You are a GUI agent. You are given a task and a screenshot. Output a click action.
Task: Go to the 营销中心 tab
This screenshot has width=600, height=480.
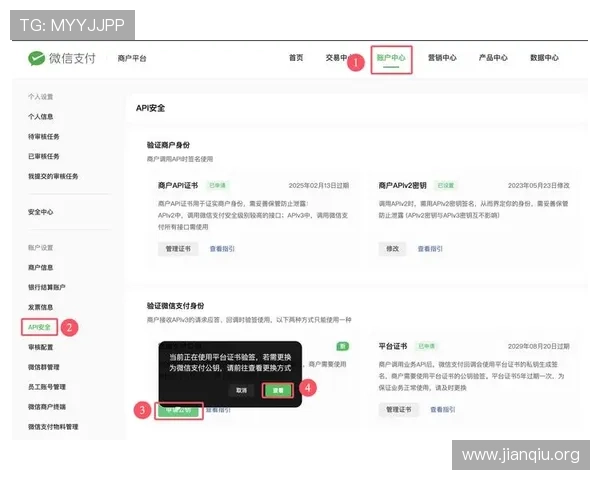click(x=442, y=58)
